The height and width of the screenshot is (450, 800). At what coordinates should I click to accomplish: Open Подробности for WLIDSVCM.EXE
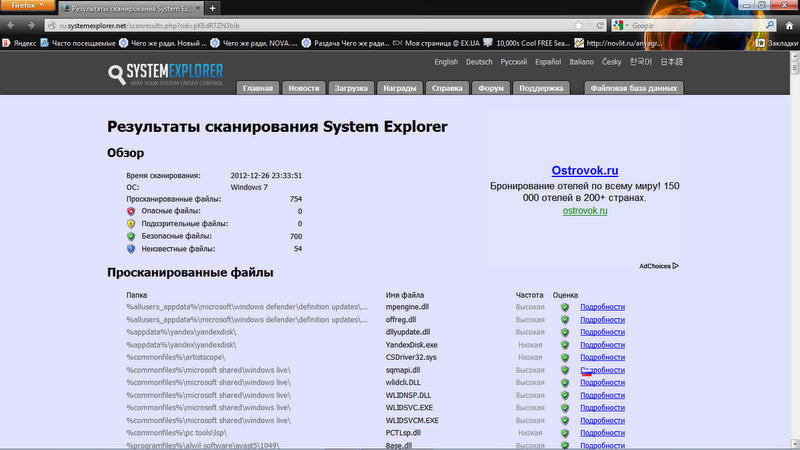(602, 420)
